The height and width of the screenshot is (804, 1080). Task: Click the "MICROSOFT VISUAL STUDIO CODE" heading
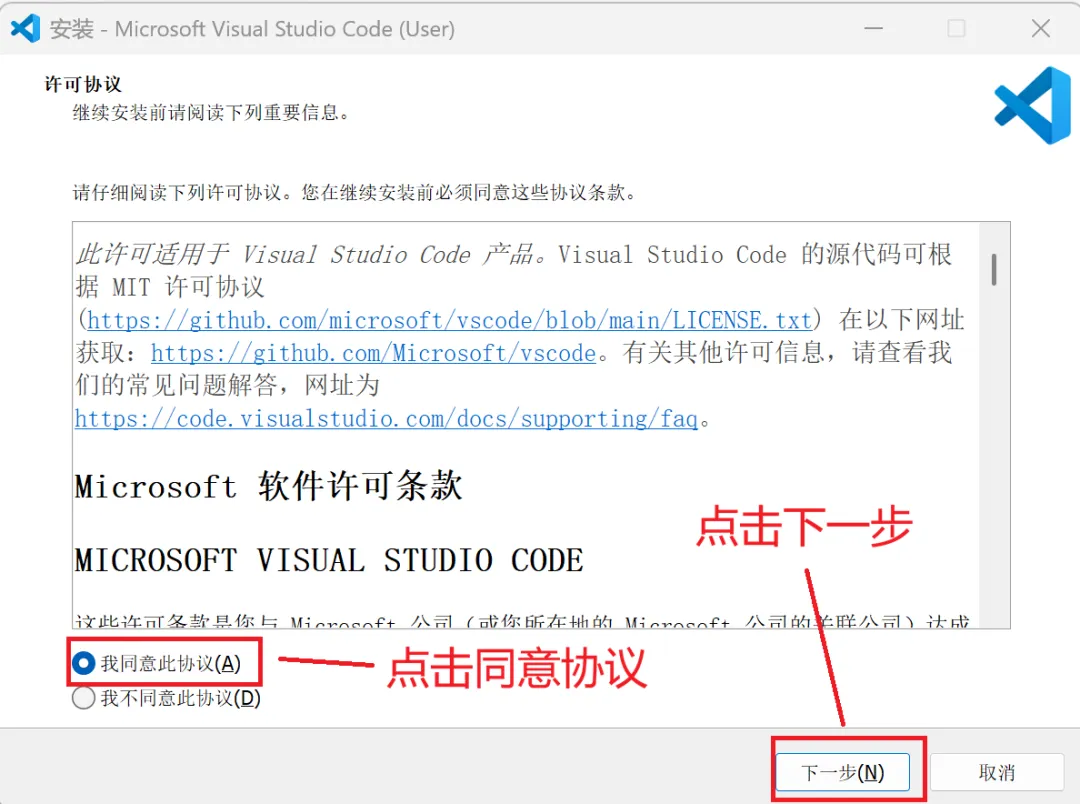[329, 560]
